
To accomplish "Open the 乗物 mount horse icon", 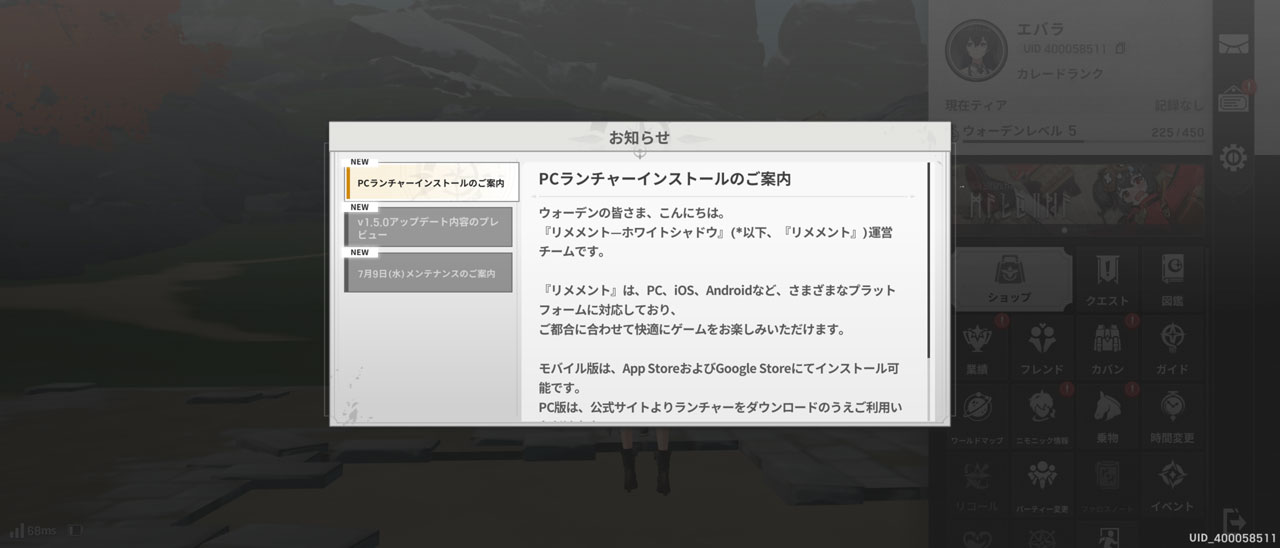I will click(x=1107, y=414).
